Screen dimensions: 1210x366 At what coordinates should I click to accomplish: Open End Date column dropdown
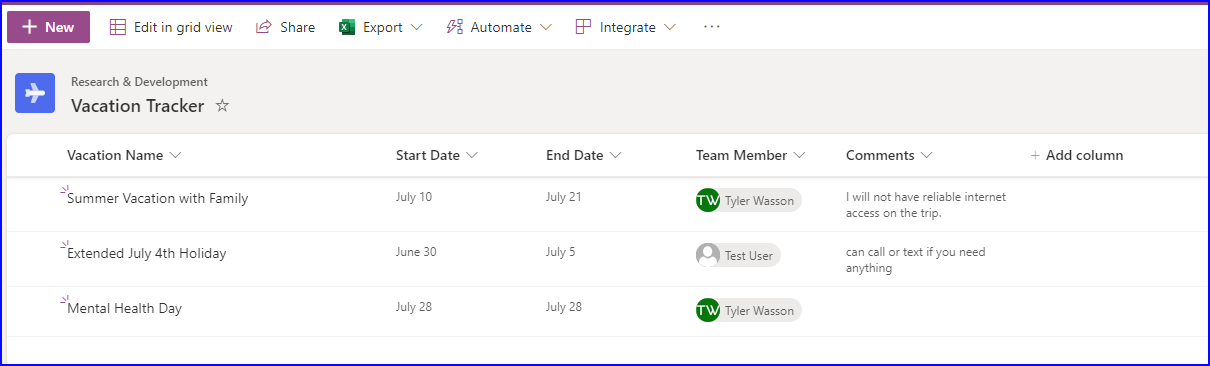pos(616,155)
